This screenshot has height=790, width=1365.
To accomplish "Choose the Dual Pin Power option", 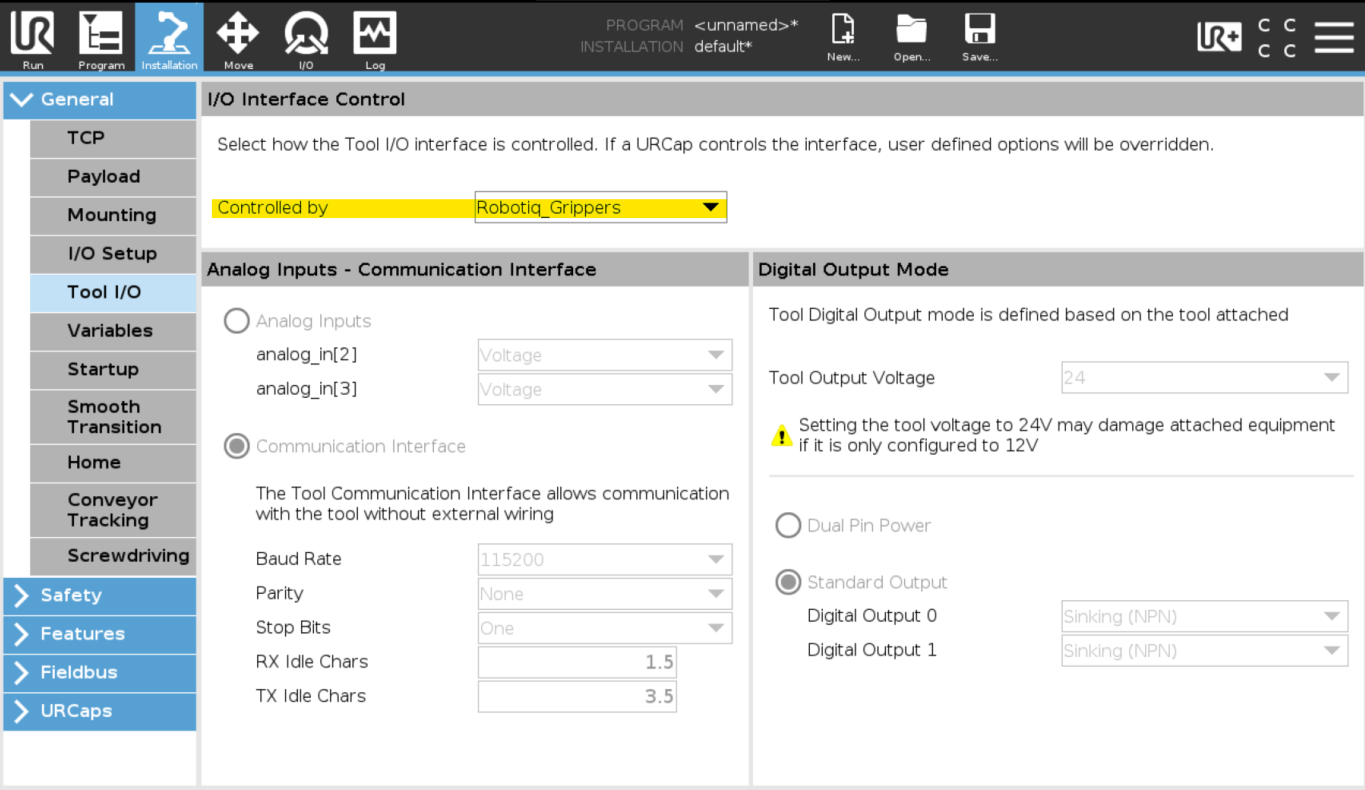I will click(788, 525).
